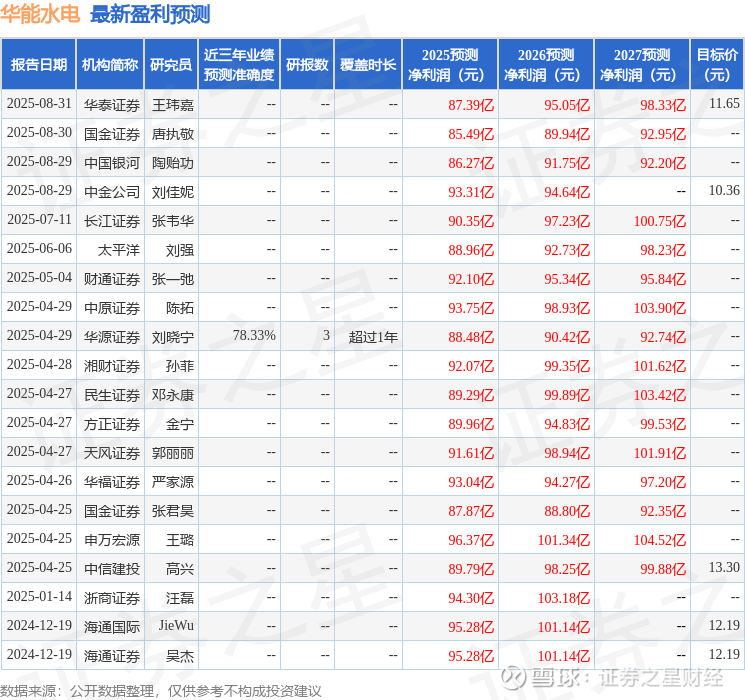
Task: Click the 天风证券 institution cell
Action: pos(112,453)
